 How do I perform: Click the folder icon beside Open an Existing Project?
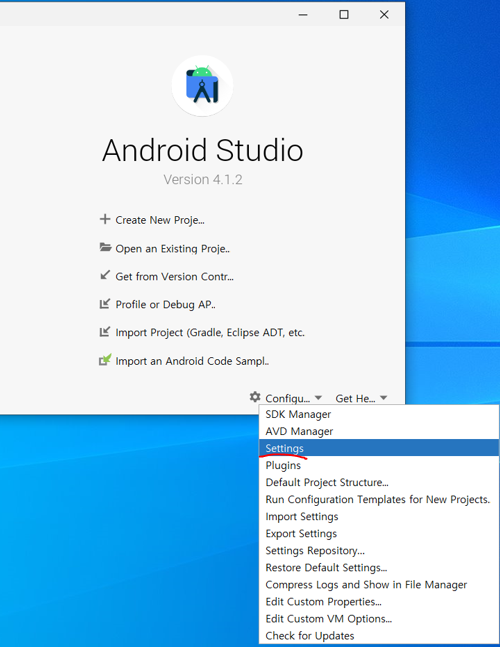[105, 247]
